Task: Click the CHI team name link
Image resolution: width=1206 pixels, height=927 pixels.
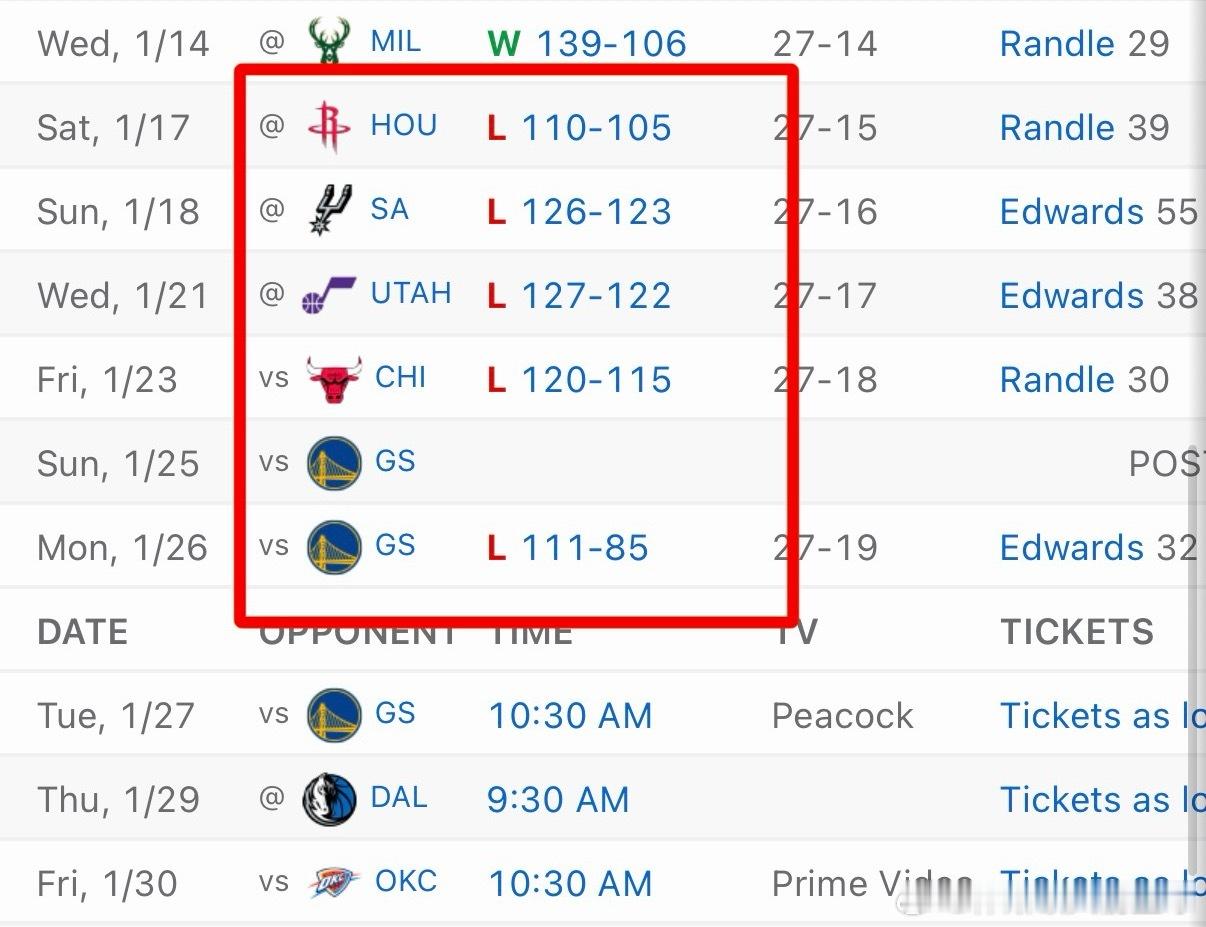Action: click(x=400, y=378)
